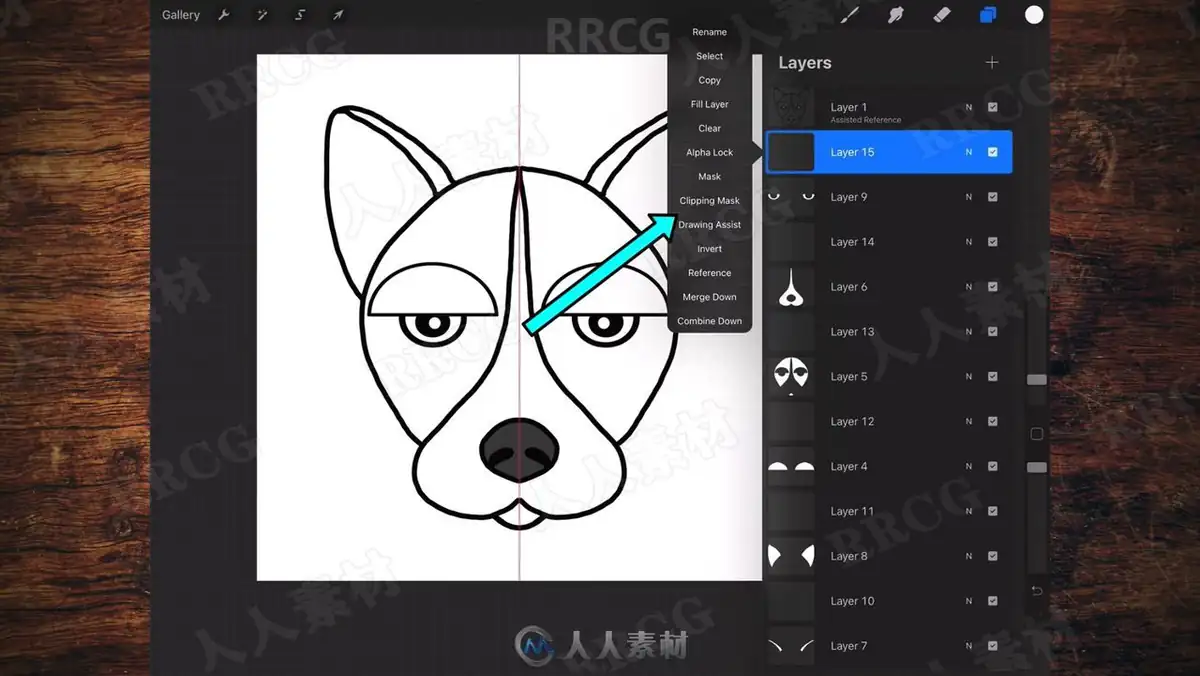
Task: Open the white color picker circle
Action: click(1034, 14)
